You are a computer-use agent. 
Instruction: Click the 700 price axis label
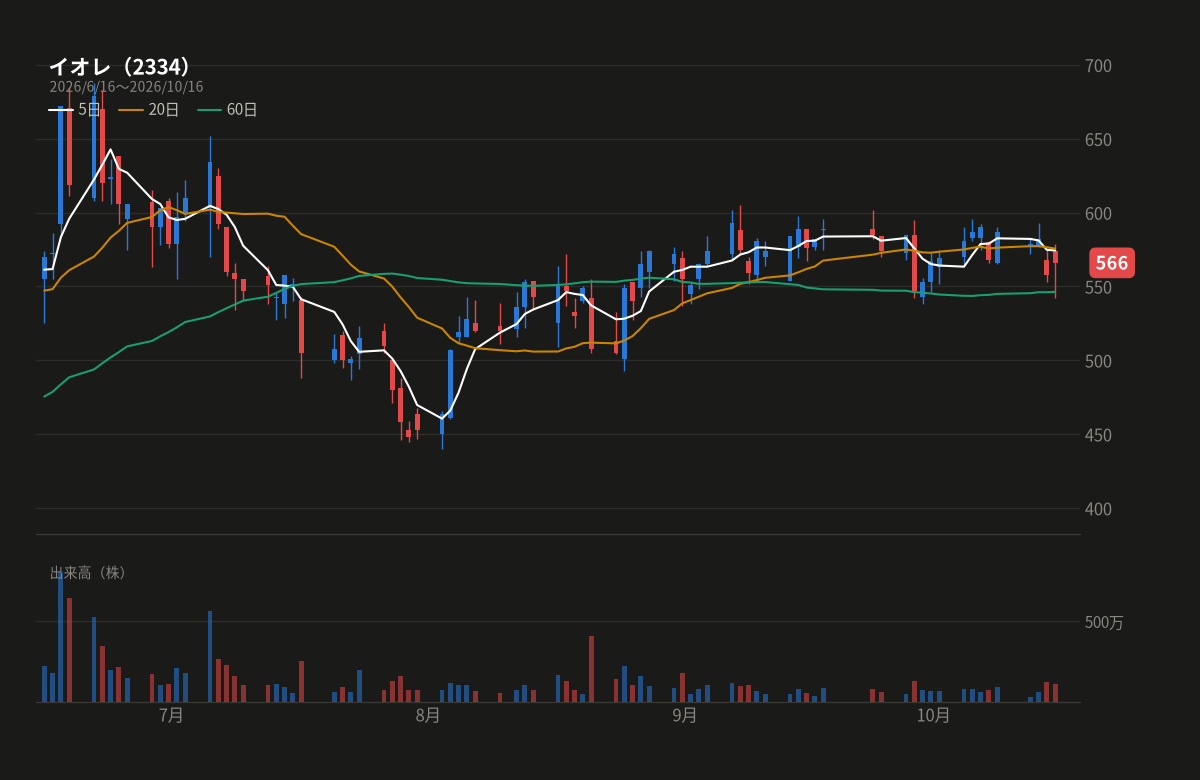pos(1098,66)
